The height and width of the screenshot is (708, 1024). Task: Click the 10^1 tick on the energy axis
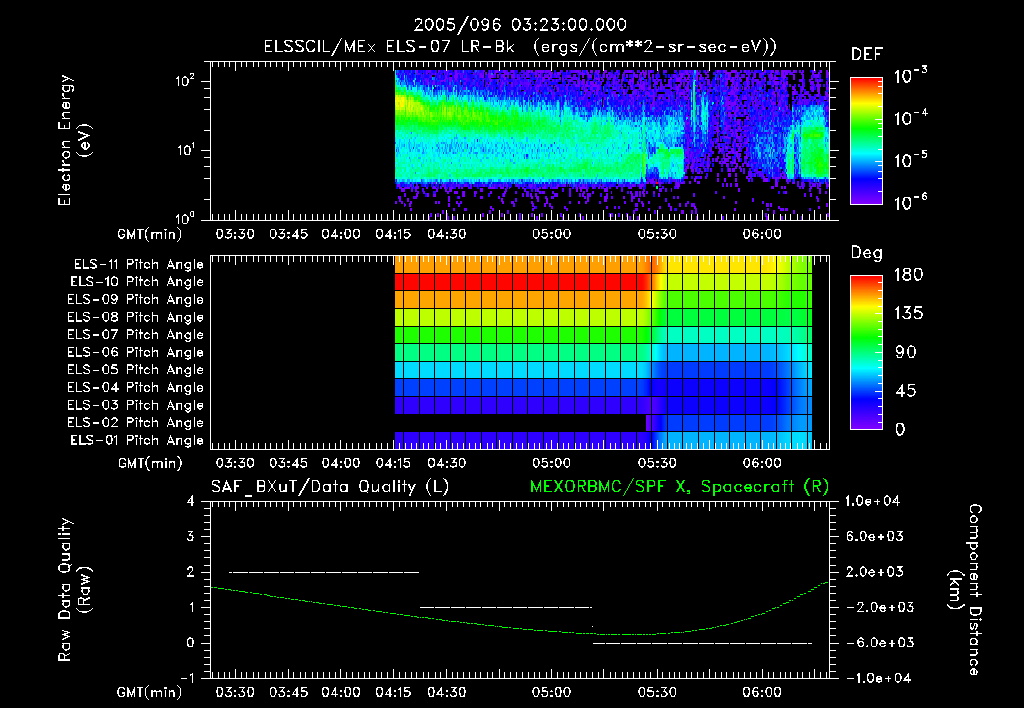(185, 150)
